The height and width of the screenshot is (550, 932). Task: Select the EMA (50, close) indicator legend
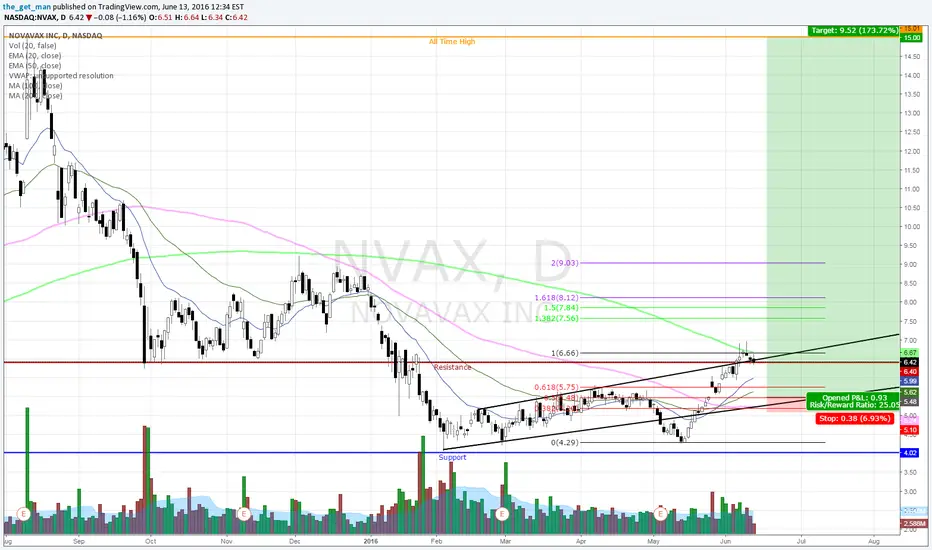(34, 66)
